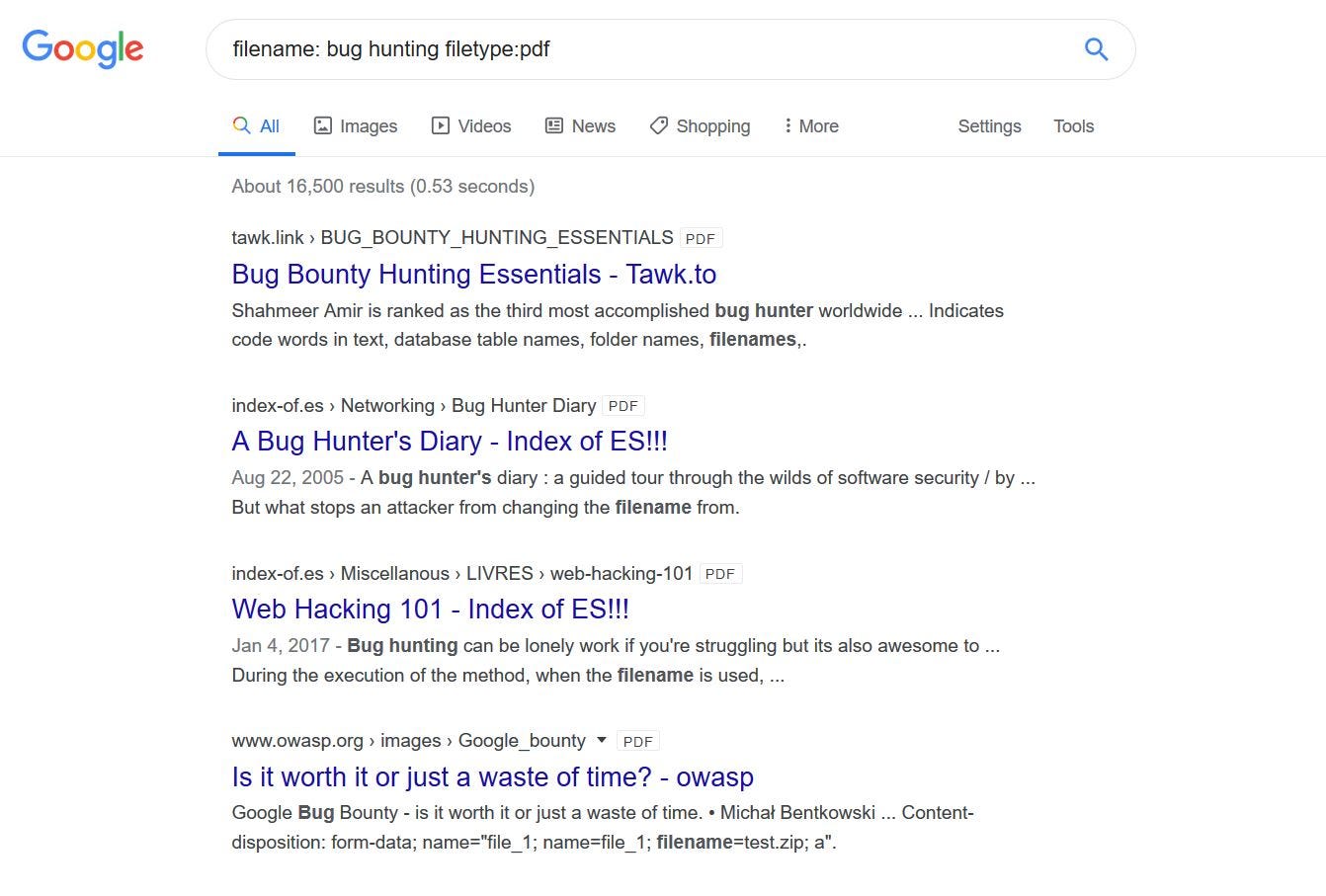Click the tawk.link BUG_BOUNTY_HUNTING_ESSENTIALS breadcrumb
The height and width of the screenshot is (896, 1326).
[453, 237]
